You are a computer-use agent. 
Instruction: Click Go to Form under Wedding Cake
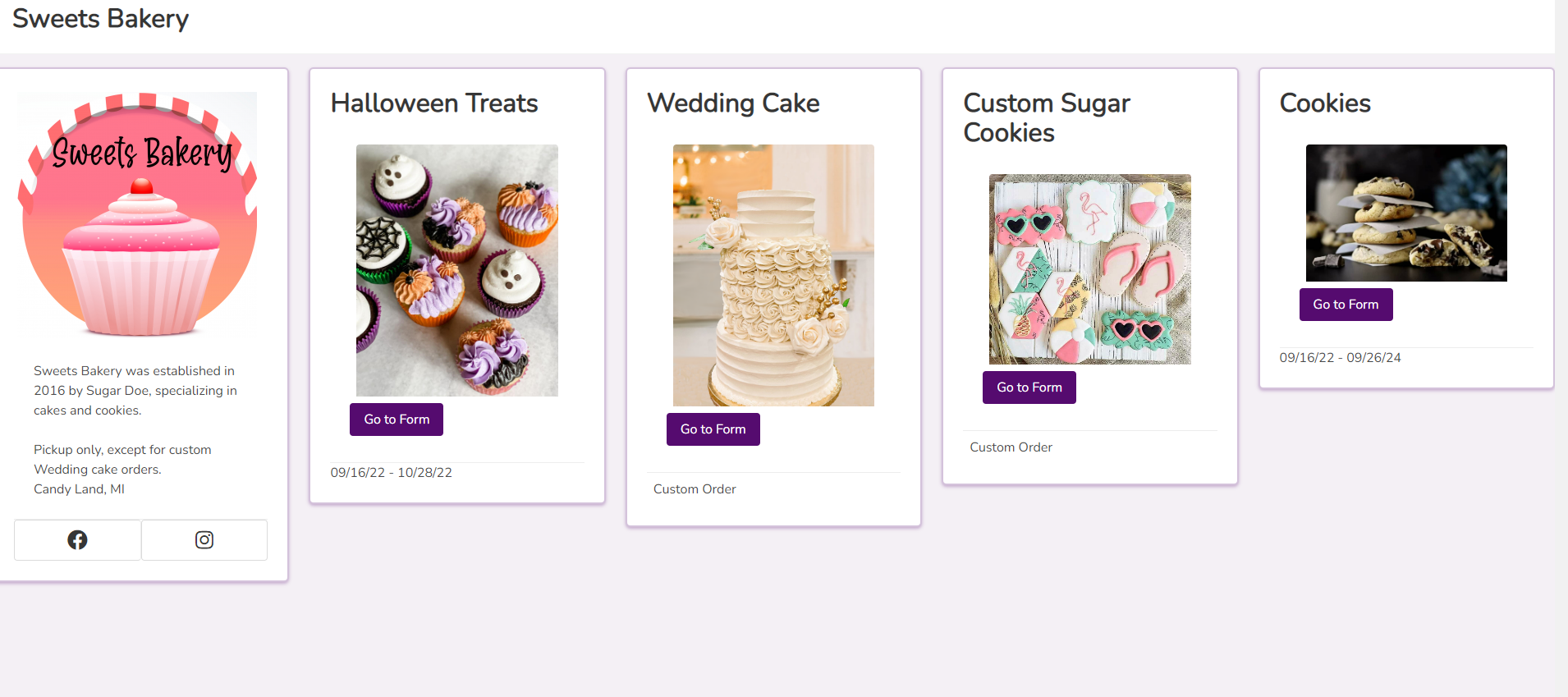pyautogui.click(x=713, y=429)
